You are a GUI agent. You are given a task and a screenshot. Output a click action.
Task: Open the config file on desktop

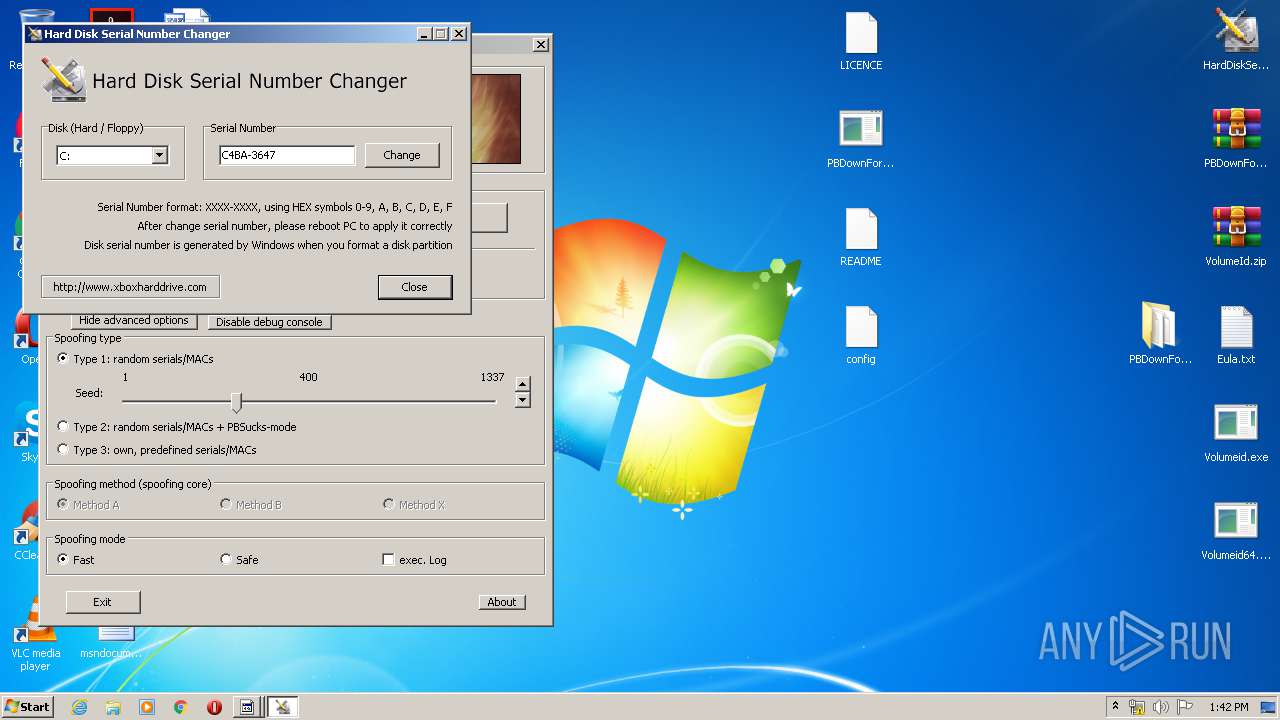pyautogui.click(x=861, y=335)
